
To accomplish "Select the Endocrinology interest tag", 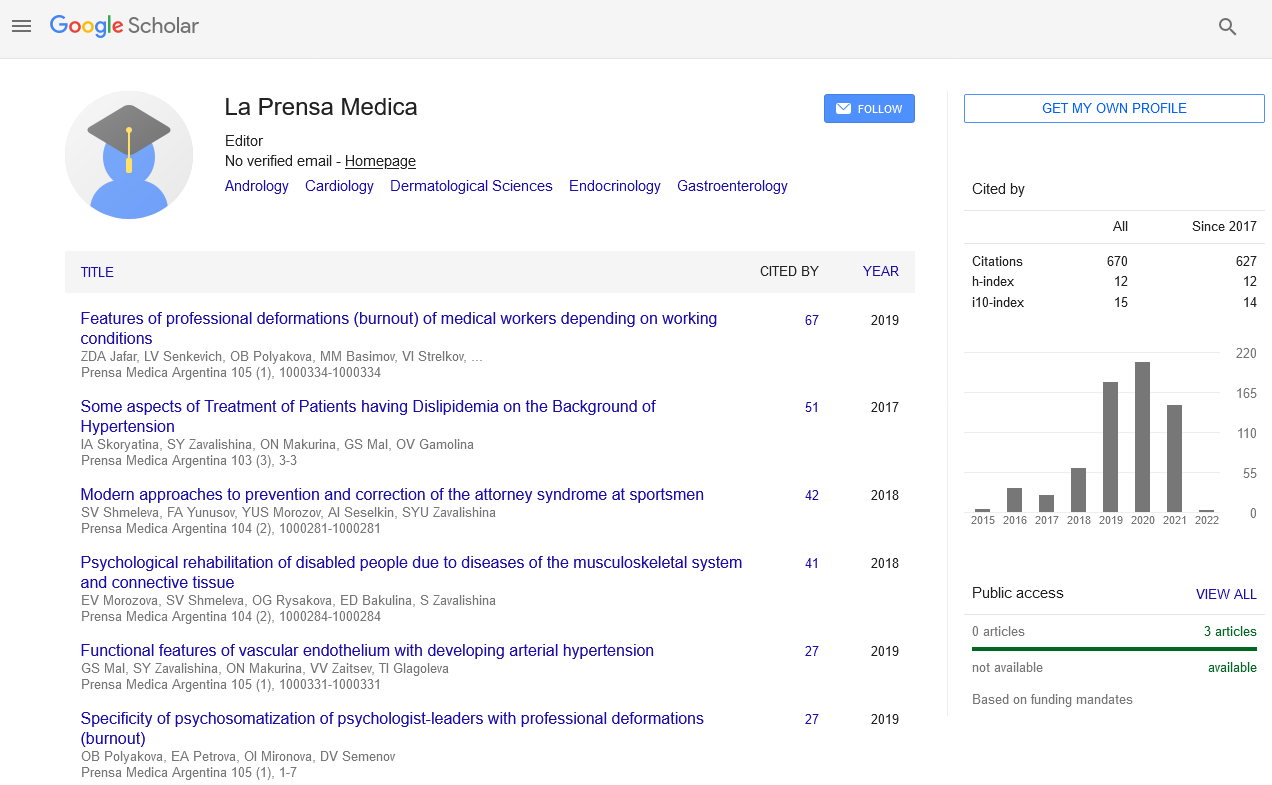I will 615,186.
